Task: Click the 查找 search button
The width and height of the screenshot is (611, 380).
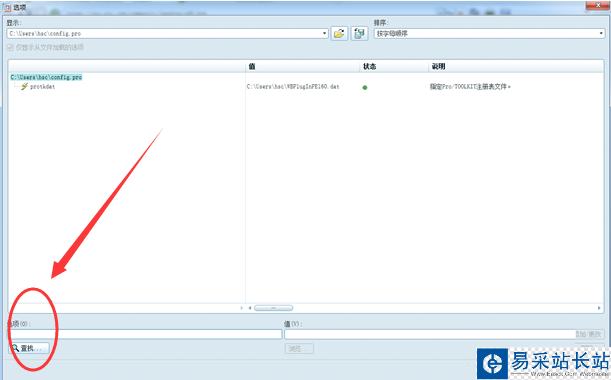Action: click(x=29, y=348)
